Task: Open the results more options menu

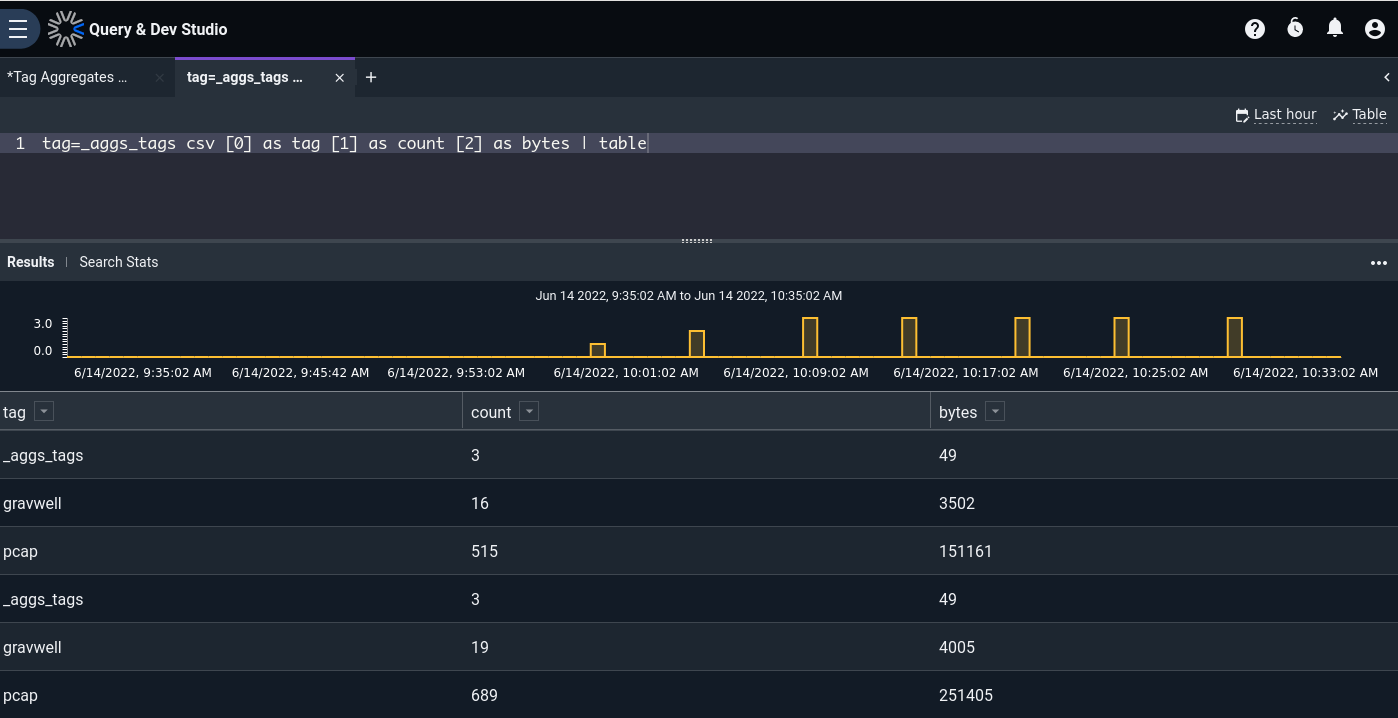Action: click(1379, 263)
